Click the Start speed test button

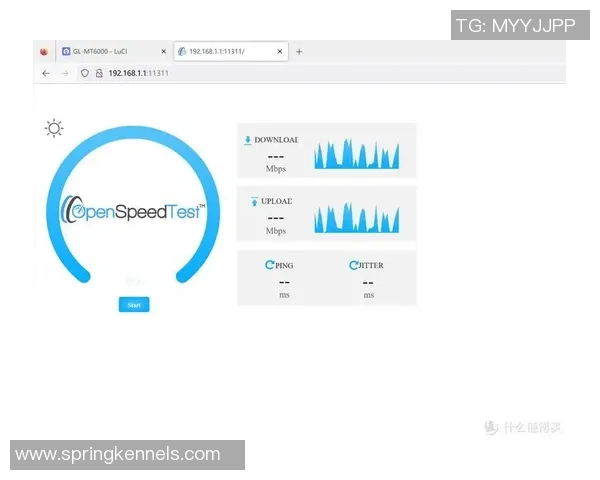[x=134, y=304]
